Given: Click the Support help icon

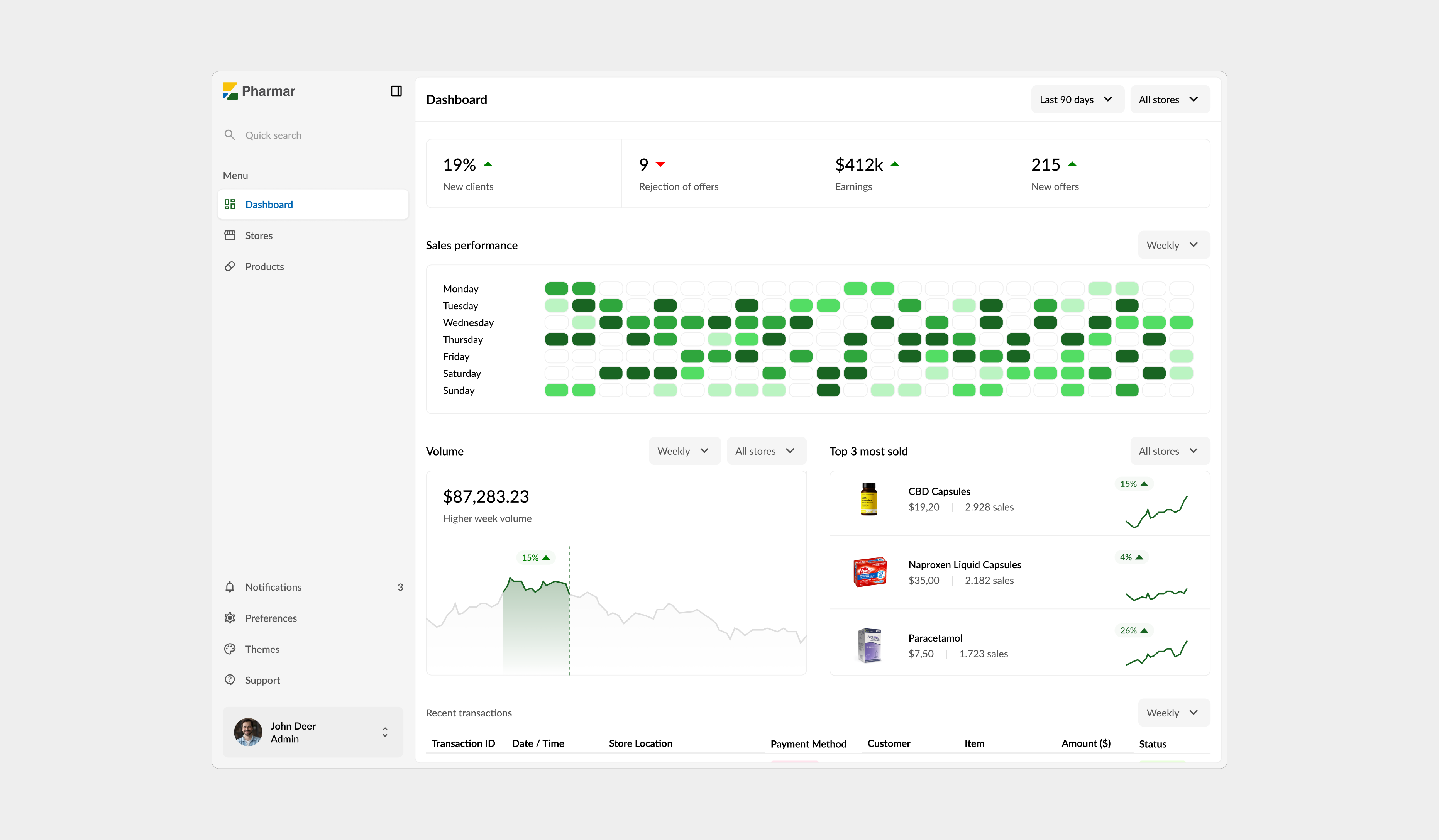Looking at the screenshot, I should 230,680.
